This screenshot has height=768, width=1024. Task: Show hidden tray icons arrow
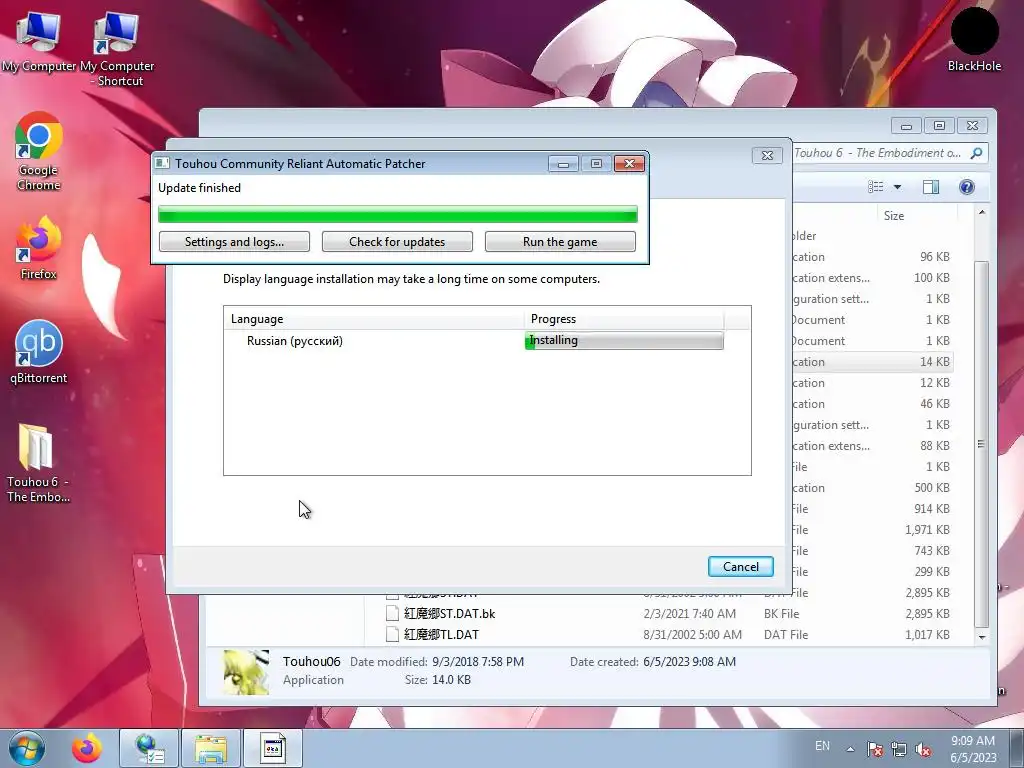[850, 749]
